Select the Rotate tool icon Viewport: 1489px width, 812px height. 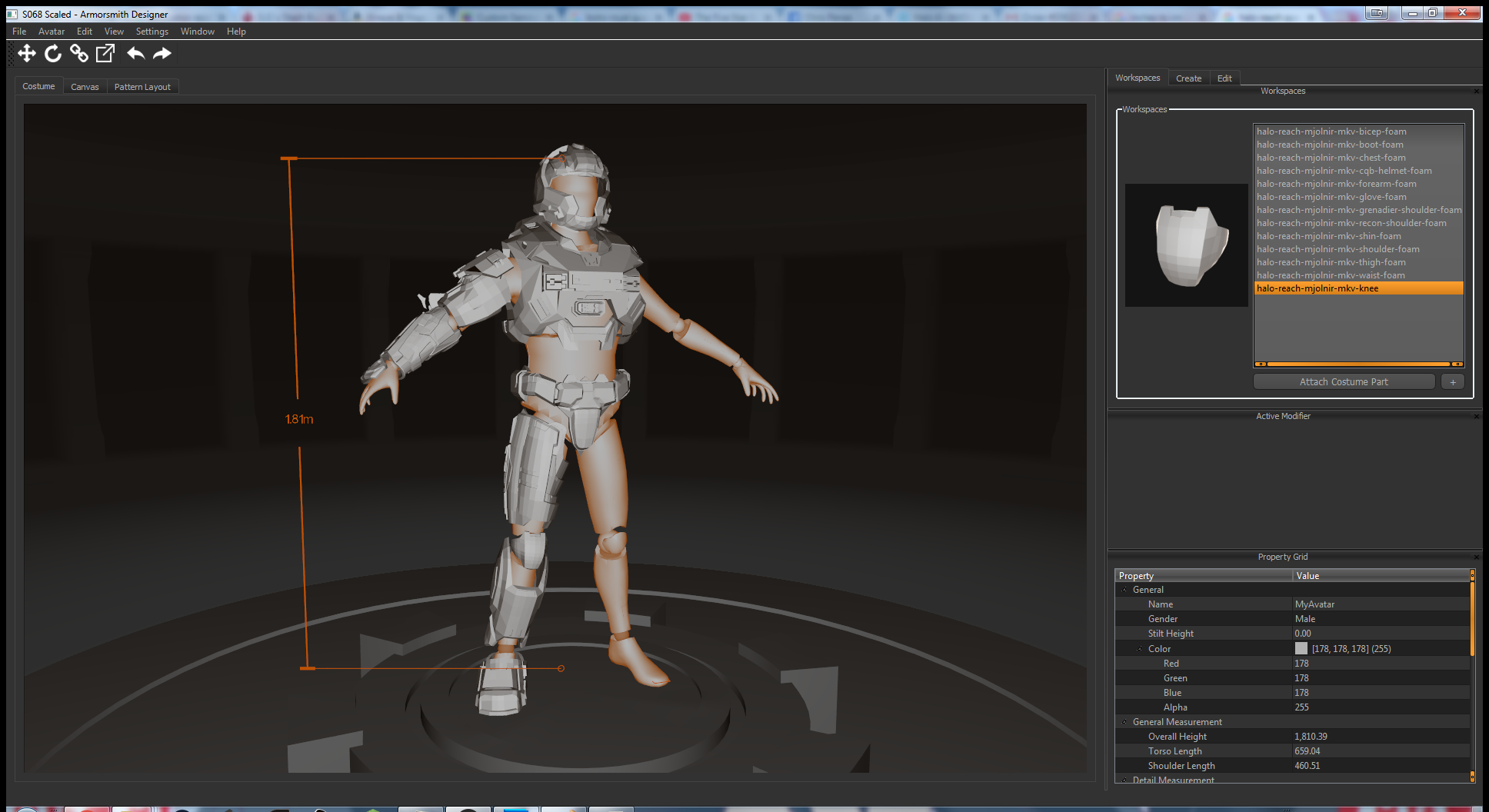(x=53, y=53)
